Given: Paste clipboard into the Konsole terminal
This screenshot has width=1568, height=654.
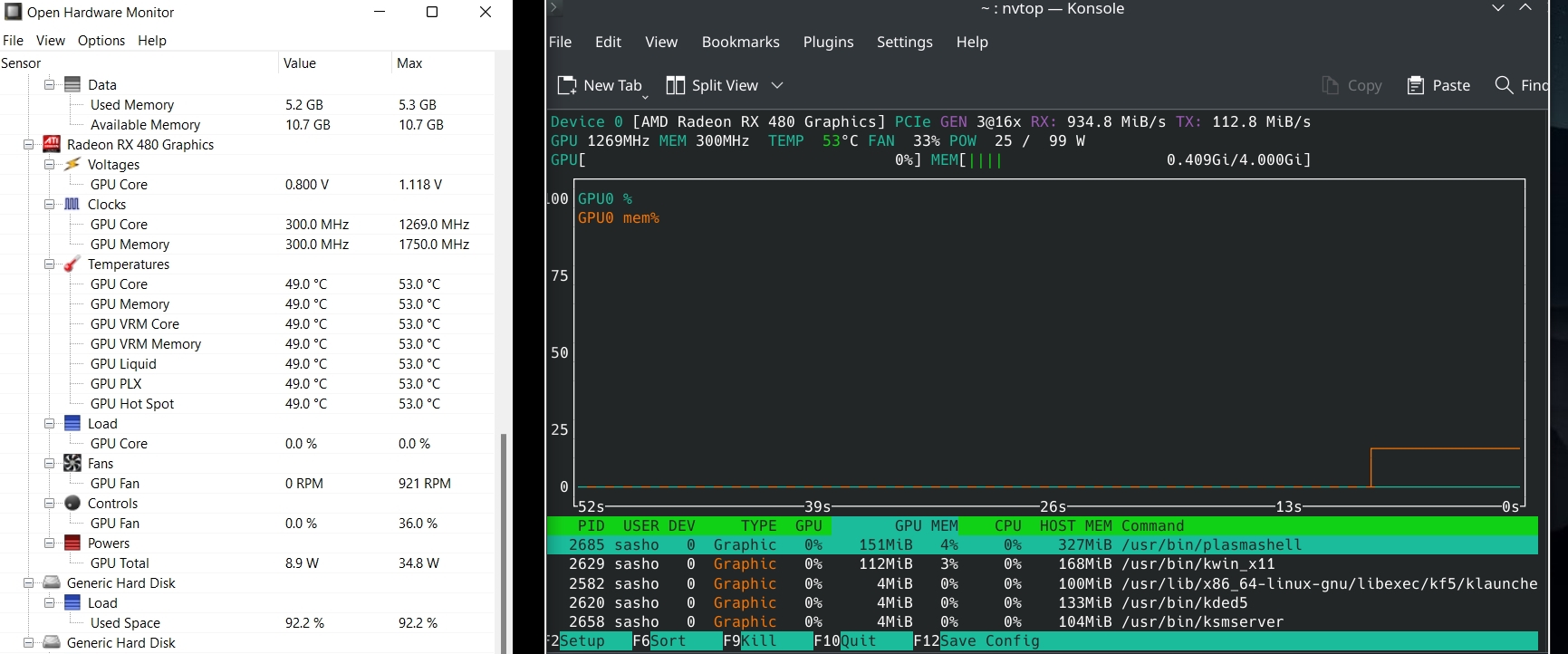Looking at the screenshot, I should pyautogui.click(x=1438, y=85).
